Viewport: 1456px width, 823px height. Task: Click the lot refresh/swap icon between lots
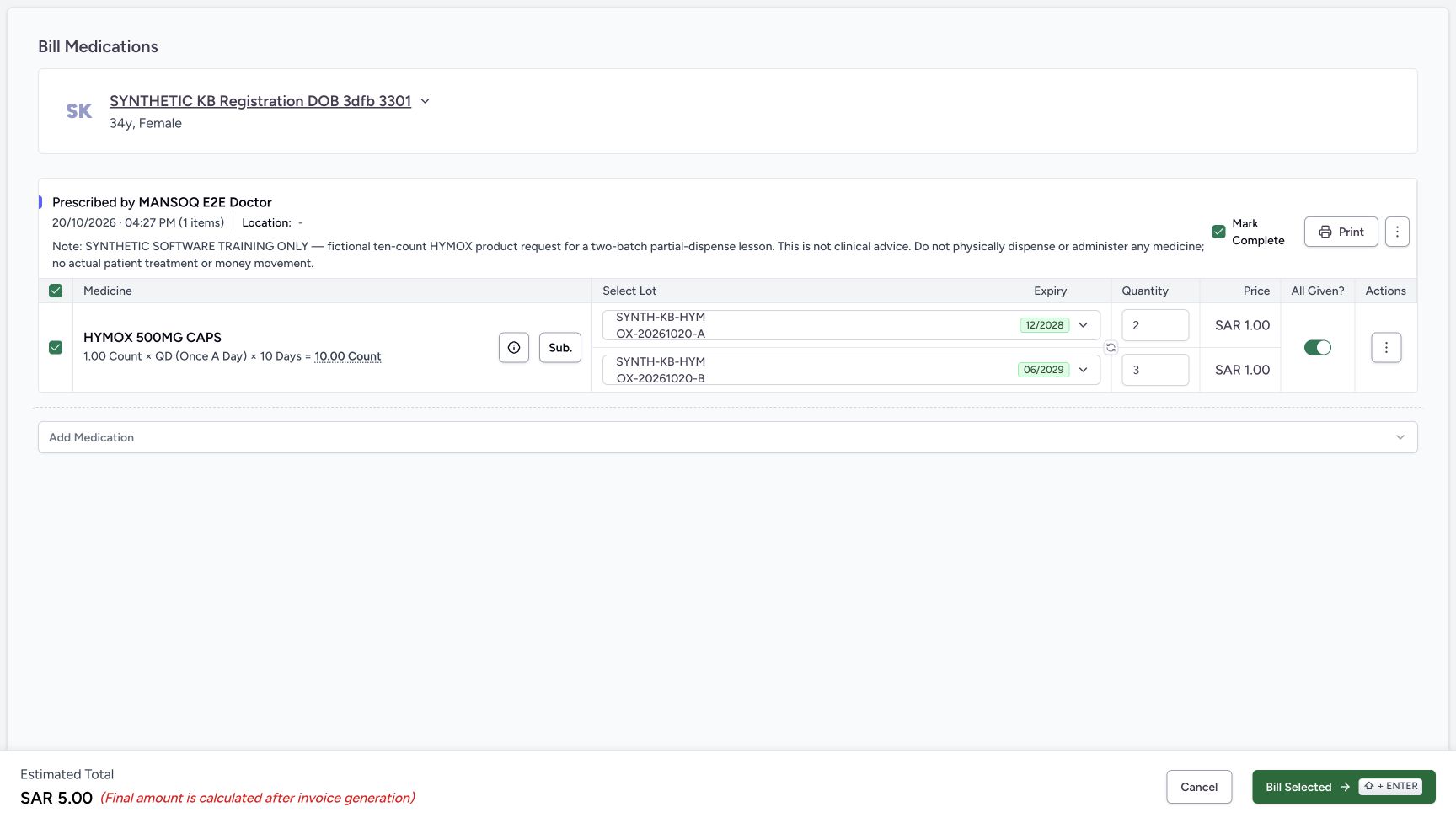(x=1111, y=347)
